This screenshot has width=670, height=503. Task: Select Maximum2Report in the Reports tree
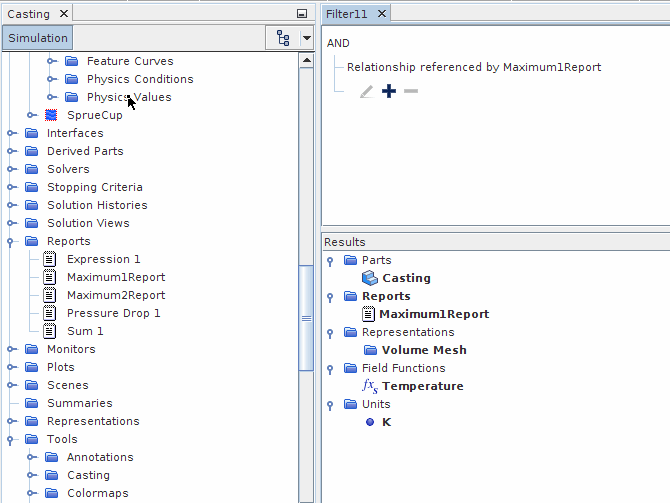coord(116,295)
